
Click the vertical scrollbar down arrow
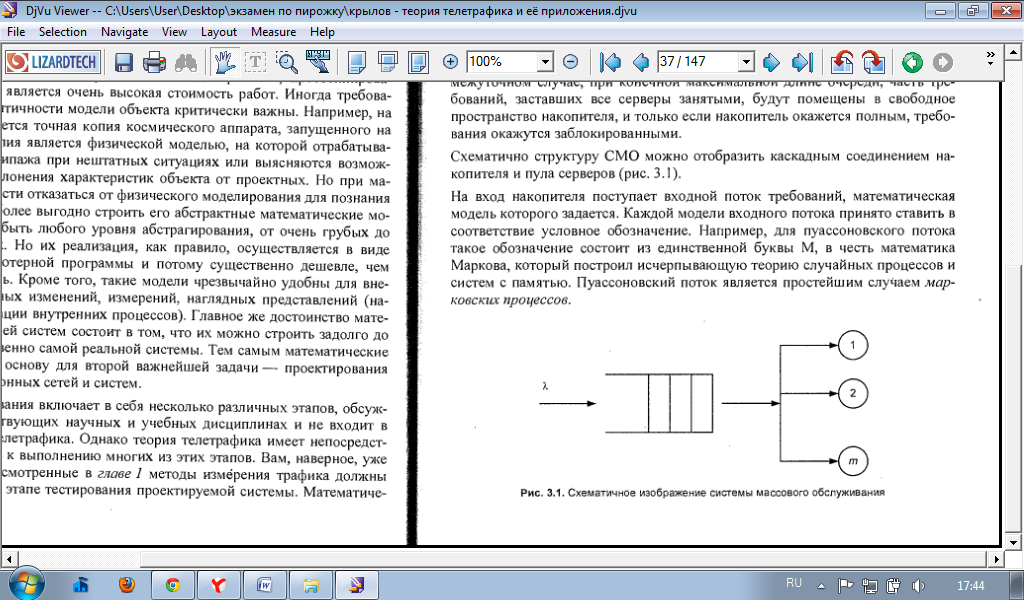coord(1013,543)
